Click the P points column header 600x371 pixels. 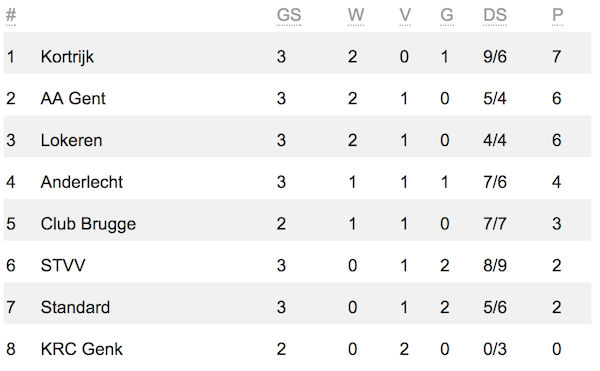pos(558,15)
